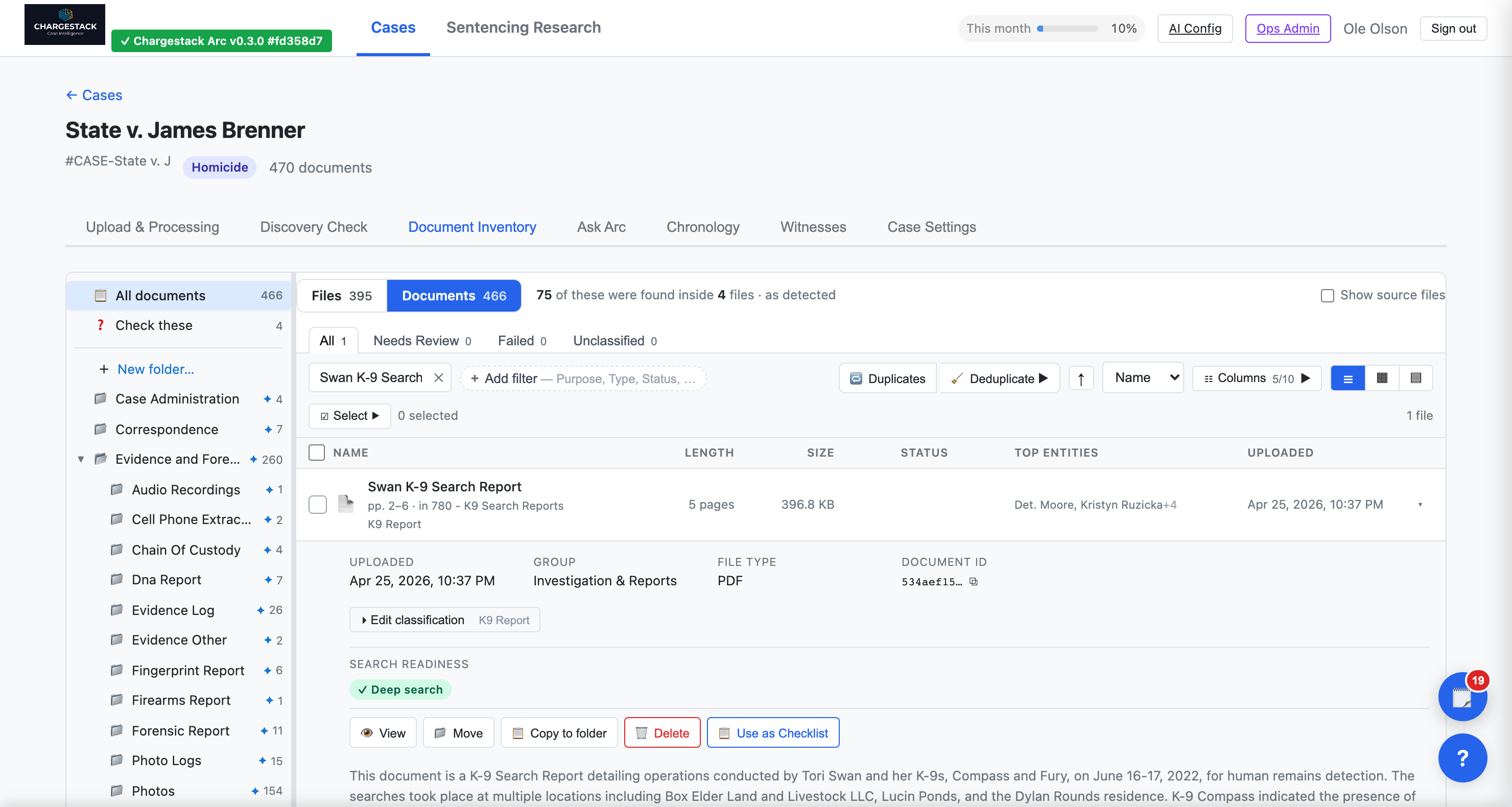Click the Delete document button
The height and width of the screenshot is (807, 1512).
pyautogui.click(x=662, y=732)
